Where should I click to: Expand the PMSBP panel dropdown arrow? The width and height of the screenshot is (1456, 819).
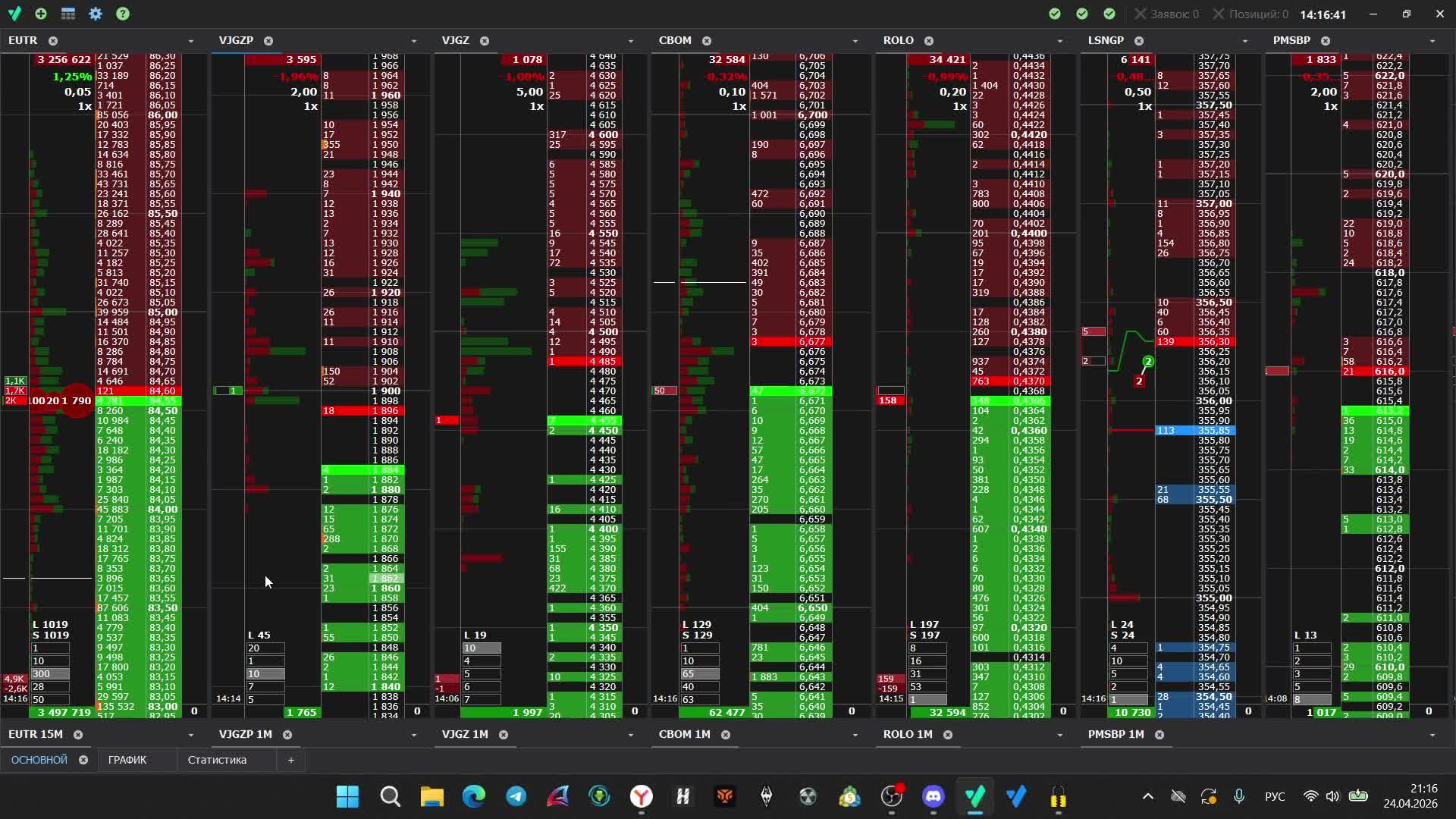(x=1432, y=41)
